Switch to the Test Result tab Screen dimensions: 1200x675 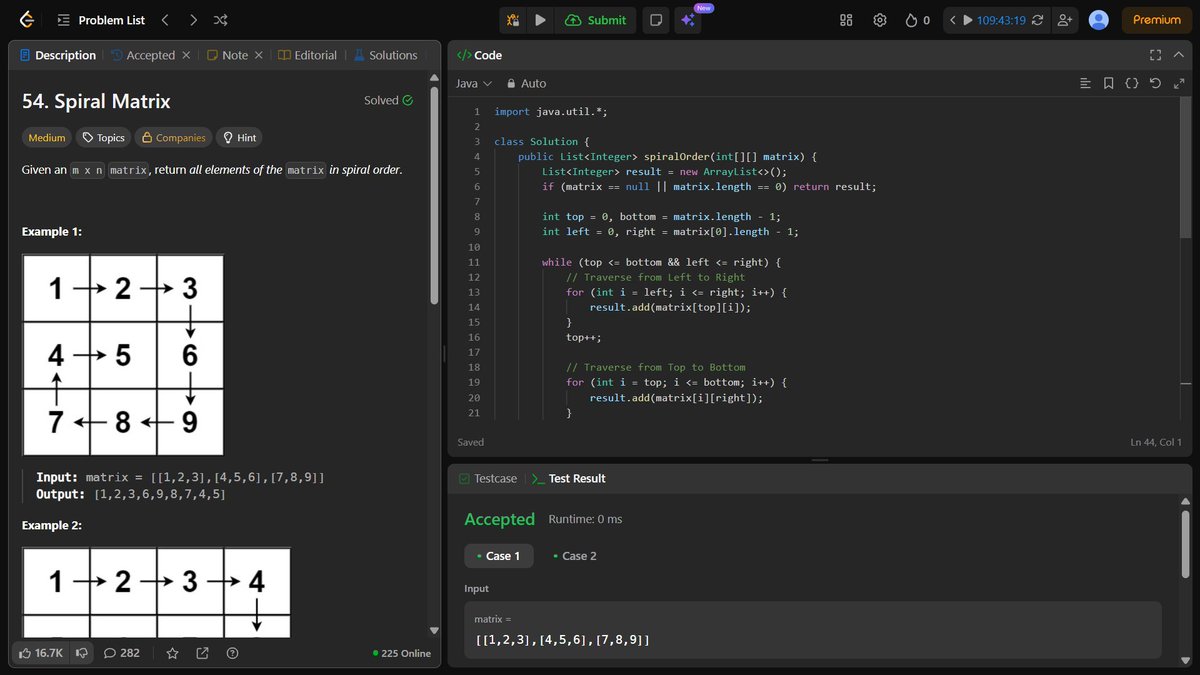tap(568, 479)
